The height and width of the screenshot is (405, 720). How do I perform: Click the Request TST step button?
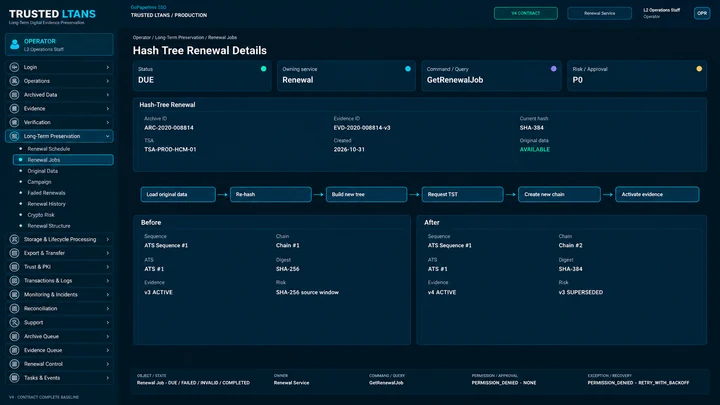coord(462,194)
